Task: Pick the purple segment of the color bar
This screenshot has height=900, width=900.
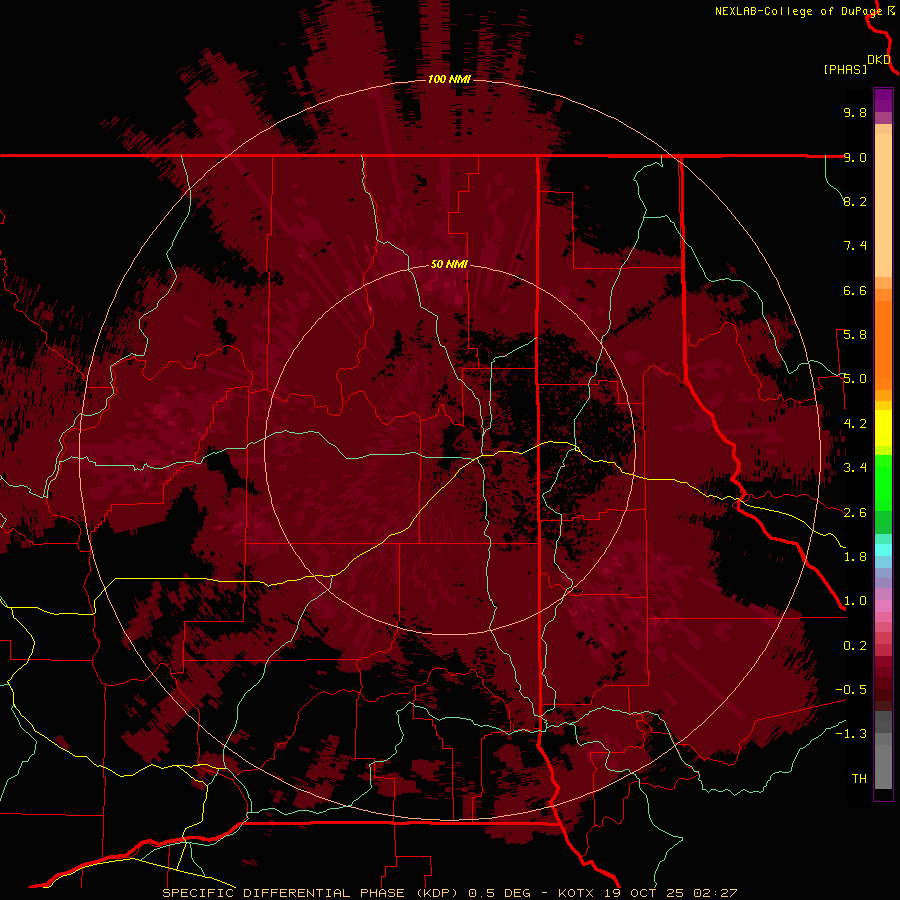Action: coord(883,101)
